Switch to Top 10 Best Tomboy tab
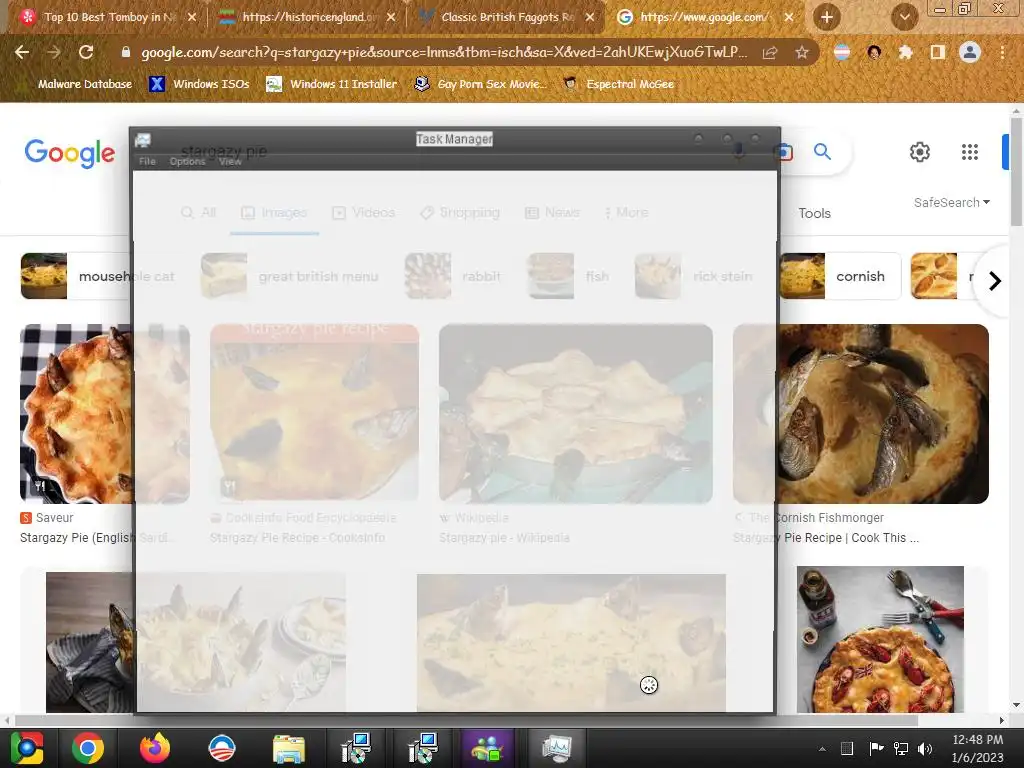Viewport: 1024px width, 768px height. (x=110, y=17)
